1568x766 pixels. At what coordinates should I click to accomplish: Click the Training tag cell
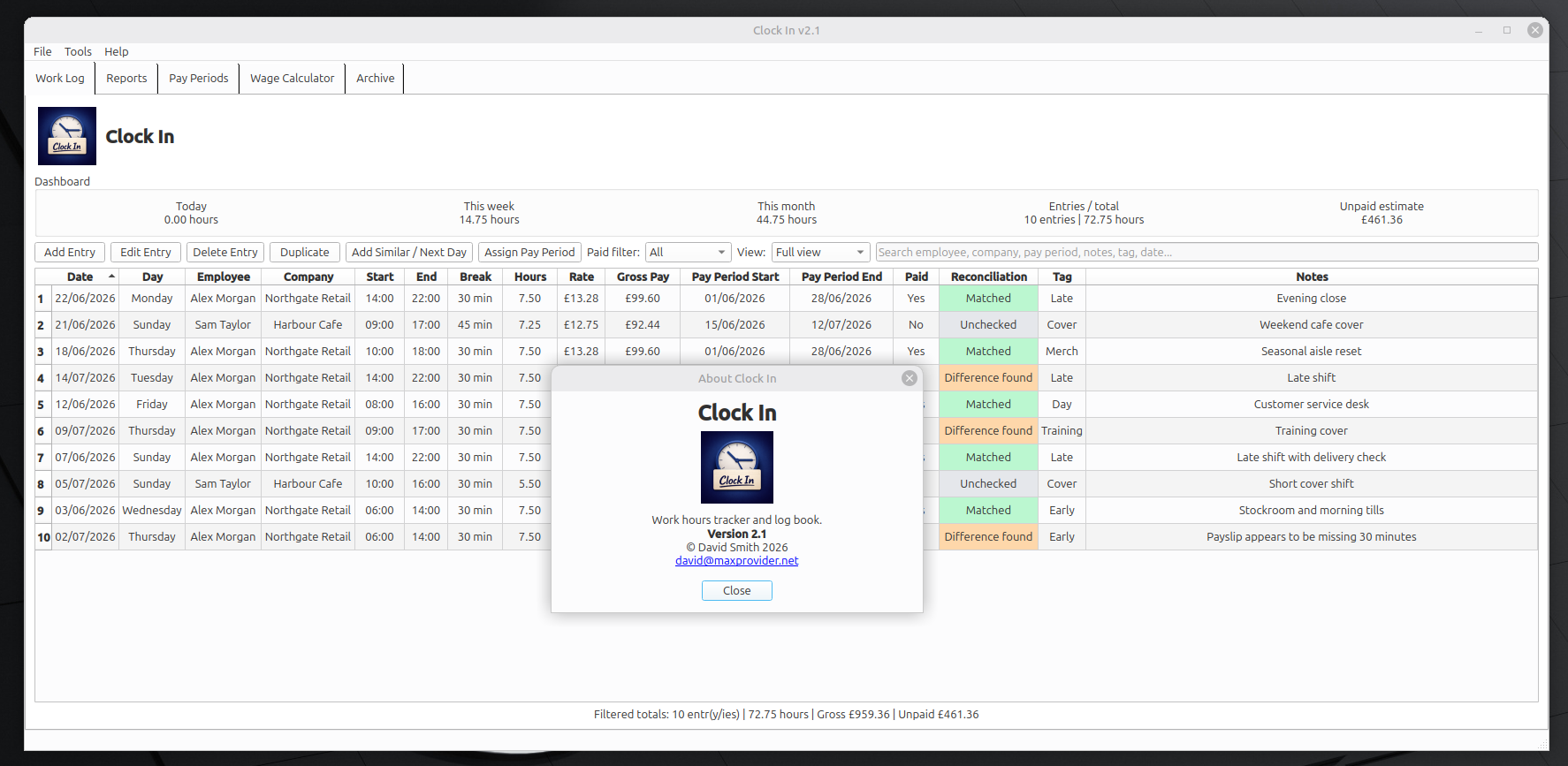[x=1062, y=431]
